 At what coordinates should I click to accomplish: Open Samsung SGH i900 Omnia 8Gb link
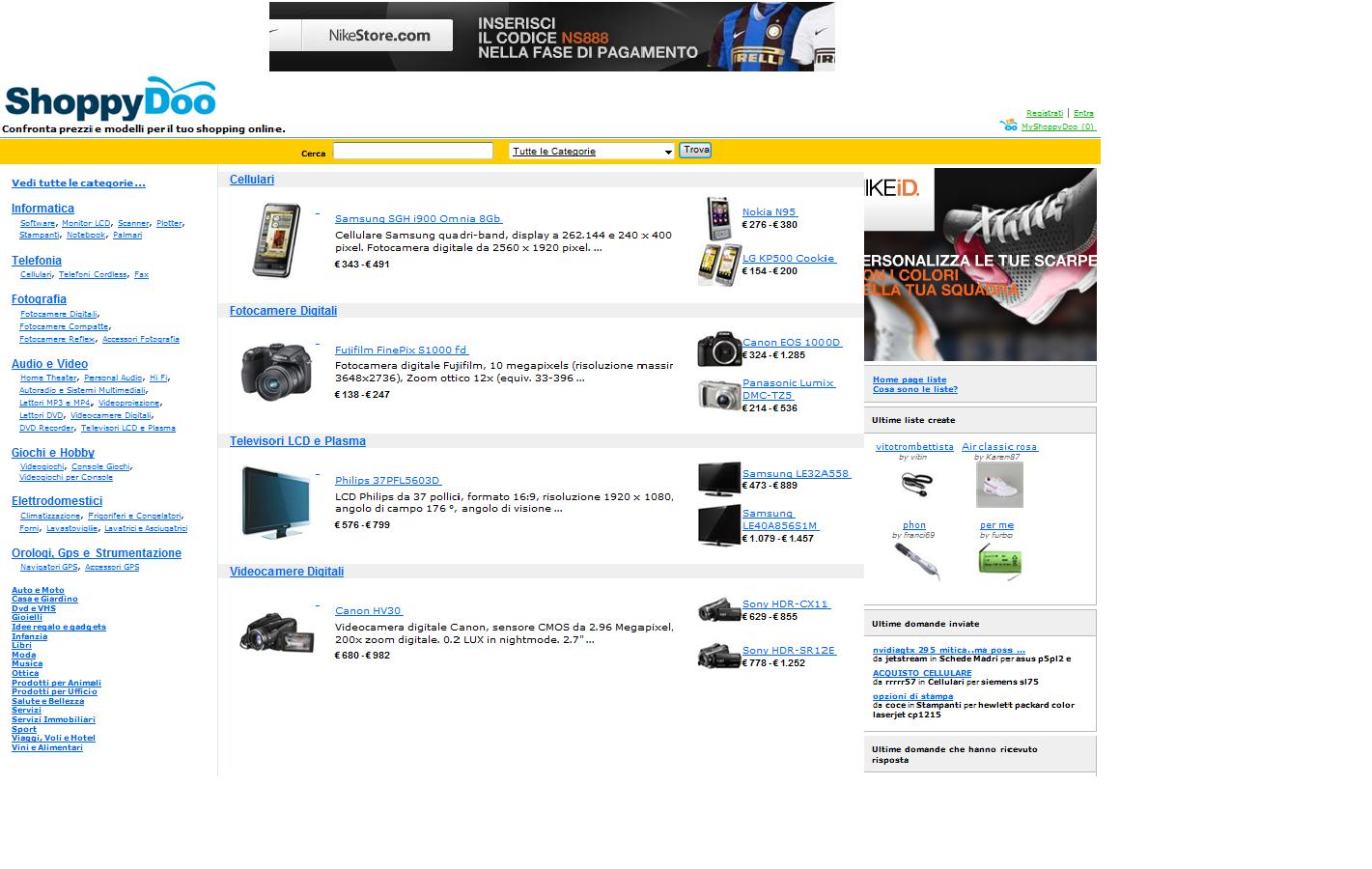pyautogui.click(x=418, y=219)
